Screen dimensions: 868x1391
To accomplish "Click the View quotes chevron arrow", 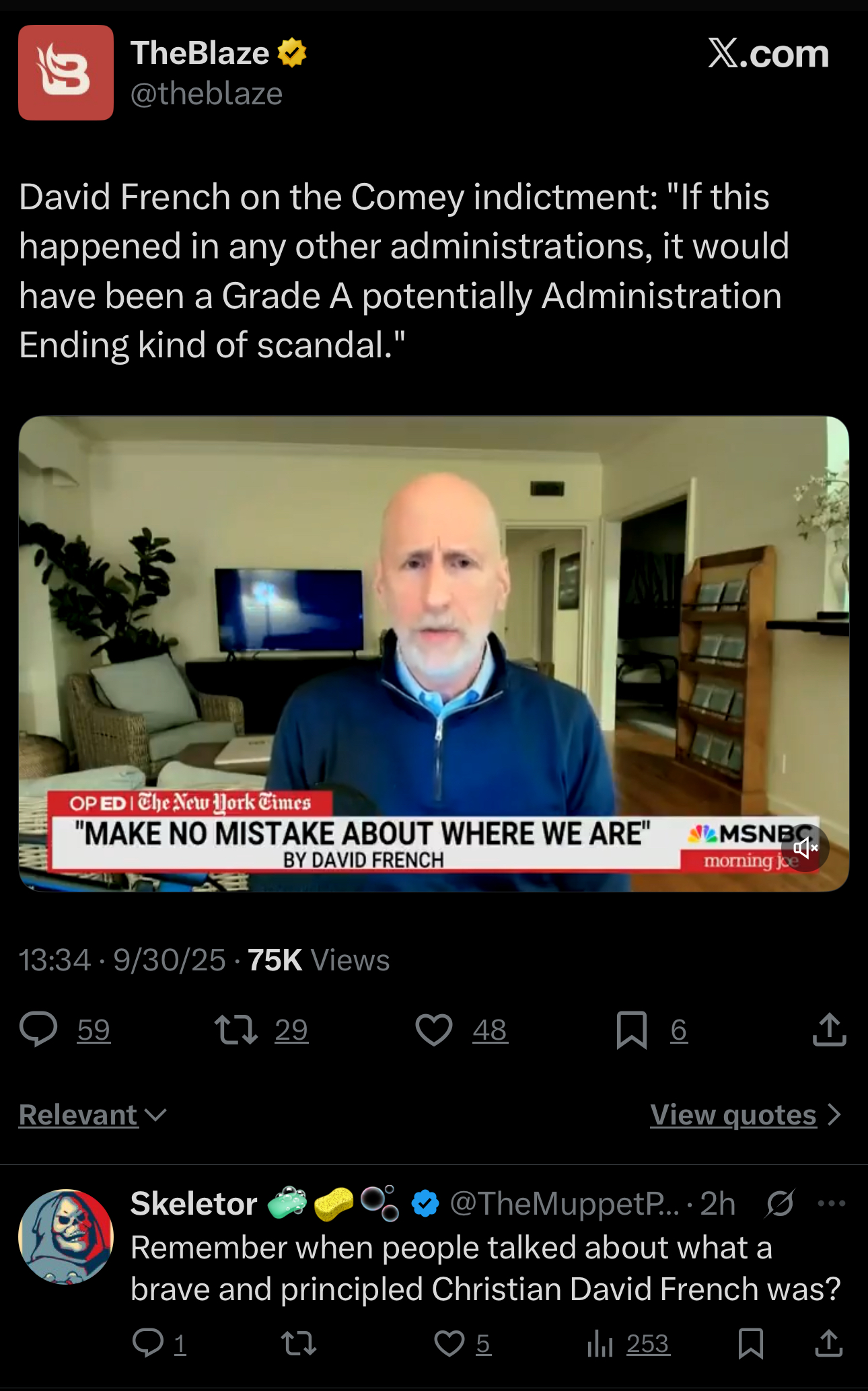I will tap(834, 1115).
